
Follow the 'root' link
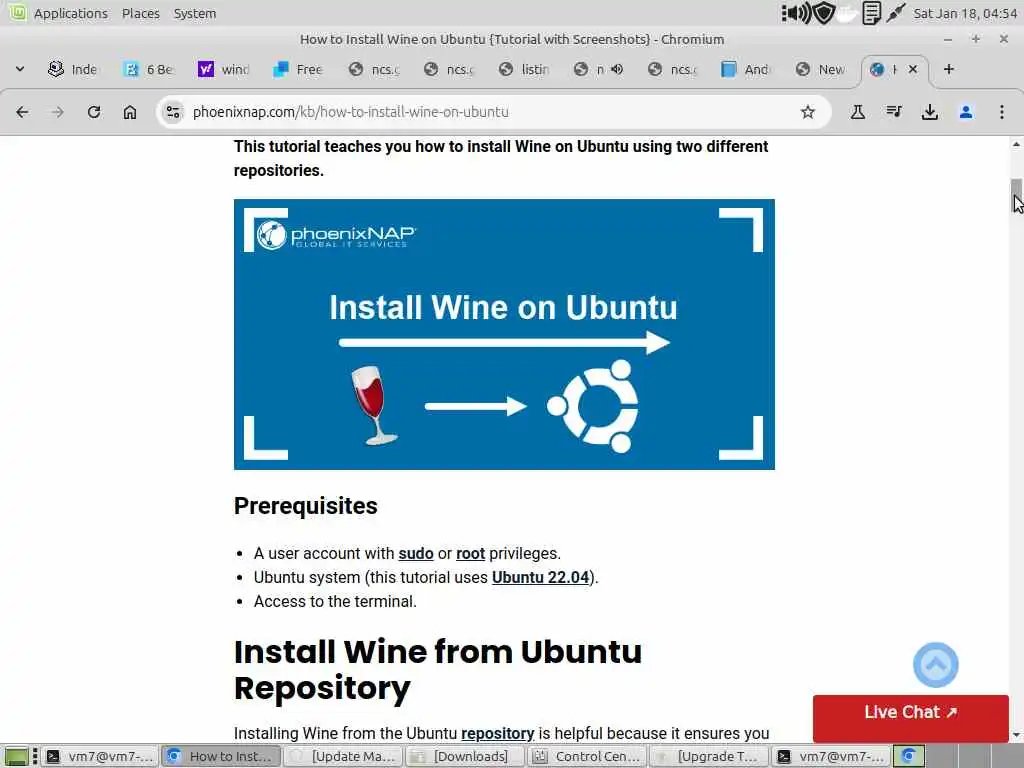point(470,553)
